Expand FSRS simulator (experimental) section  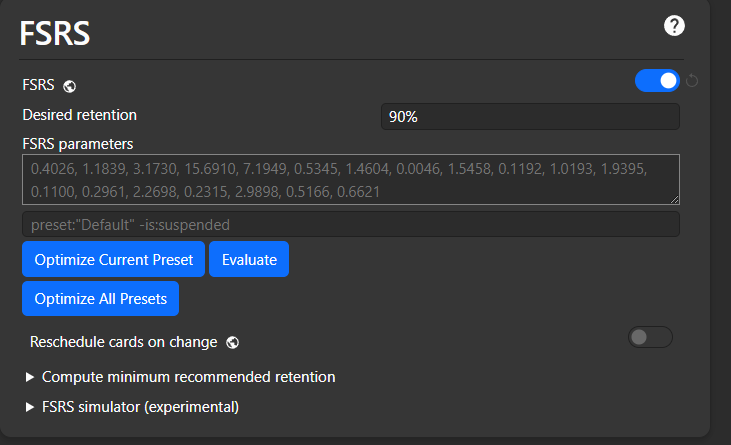pyautogui.click(x=132, y=407)
